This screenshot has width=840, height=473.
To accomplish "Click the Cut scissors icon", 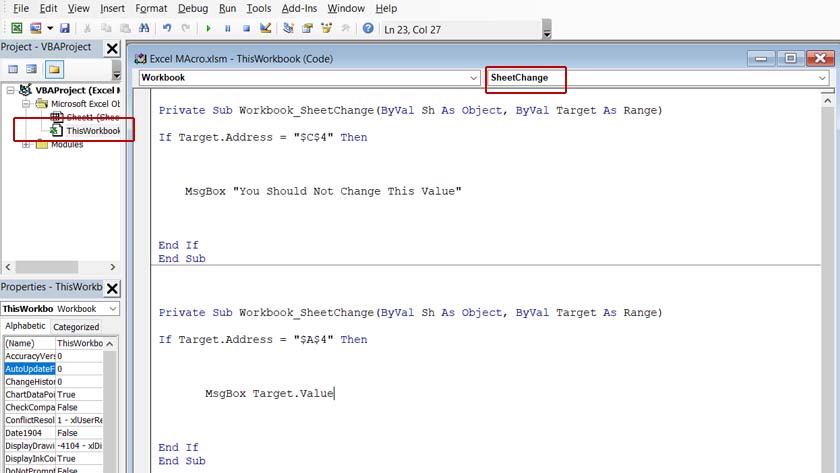I will (x=87, y=28).
